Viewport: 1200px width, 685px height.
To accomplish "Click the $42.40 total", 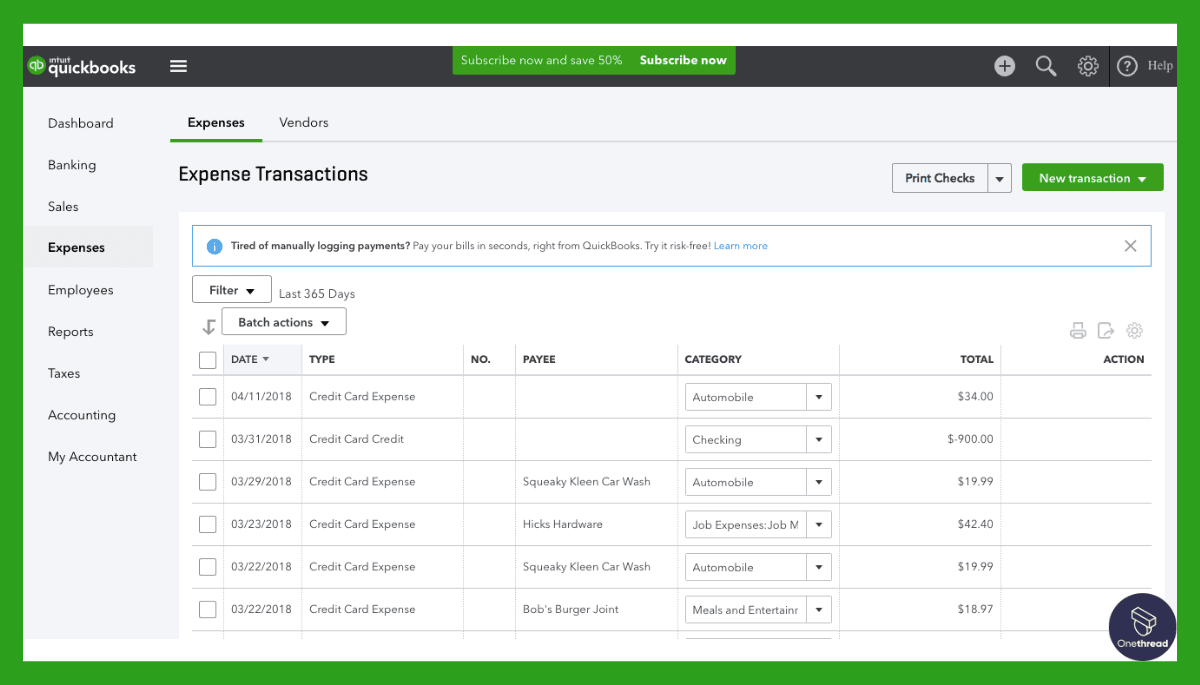I will click(975, 524).
